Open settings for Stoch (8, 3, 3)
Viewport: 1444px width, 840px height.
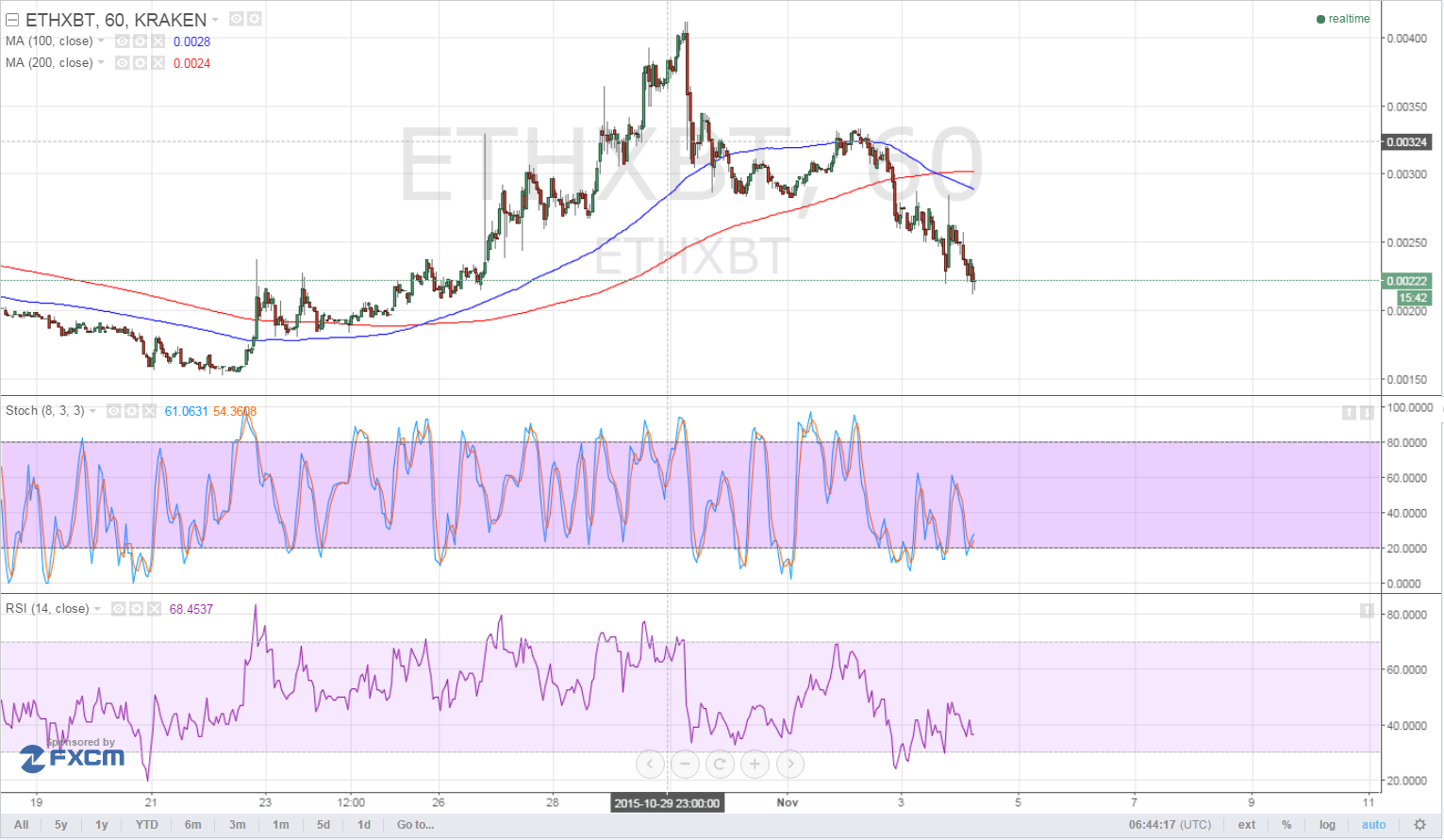click(131, 411)
